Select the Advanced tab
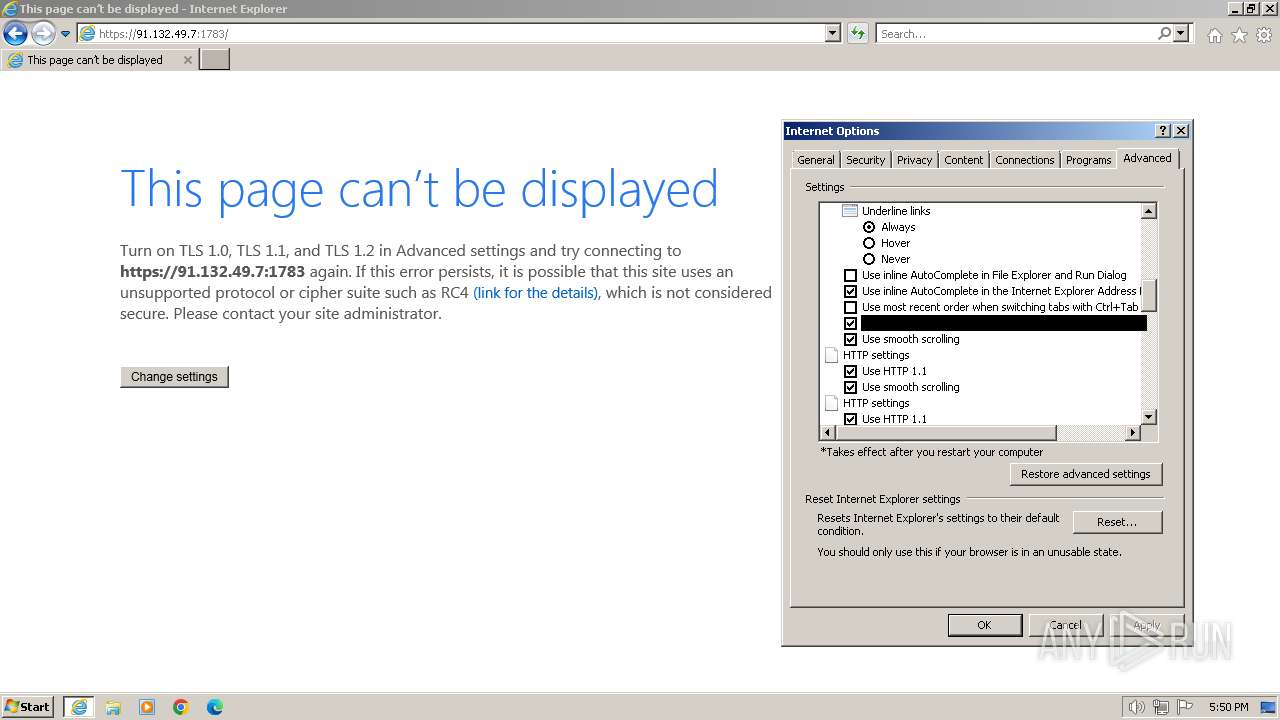The width and height of the screenshot is (1280, 720). 1147,158
